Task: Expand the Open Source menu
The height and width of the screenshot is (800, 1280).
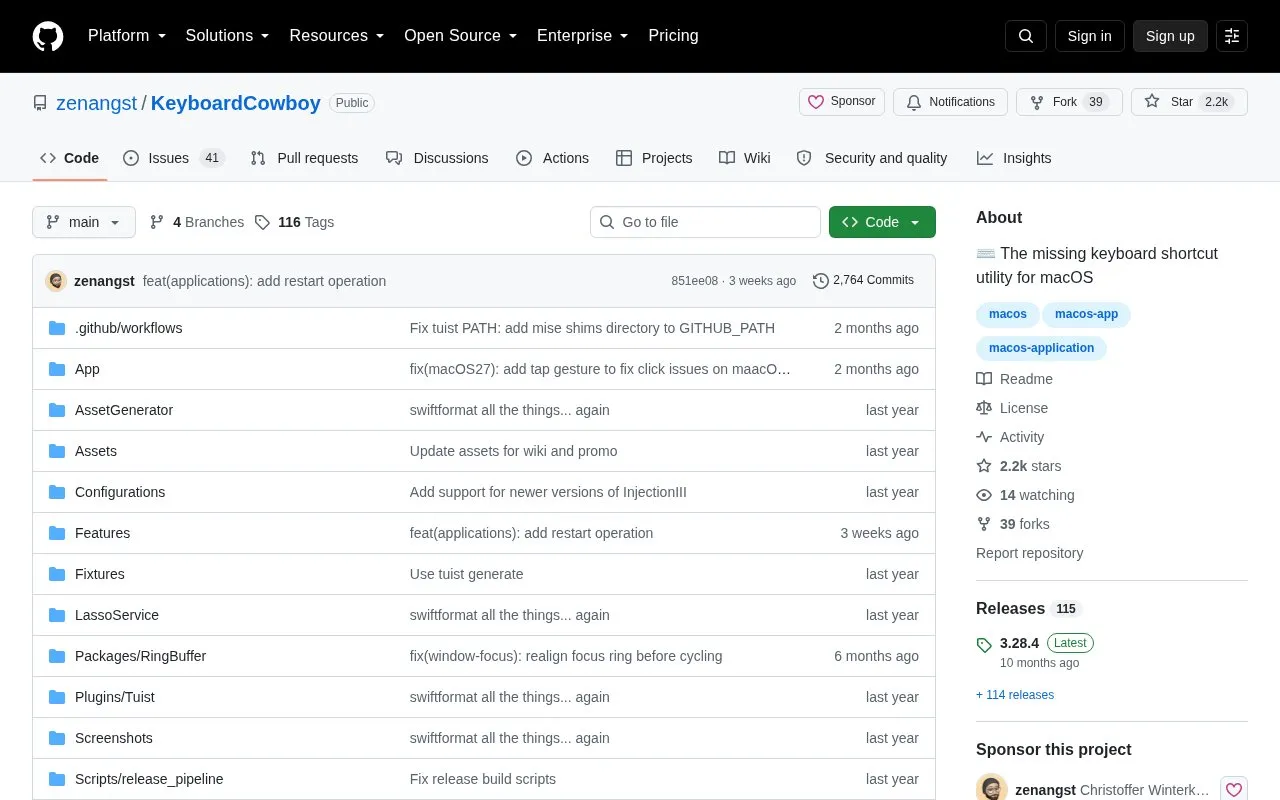Action: click(460, 36)
